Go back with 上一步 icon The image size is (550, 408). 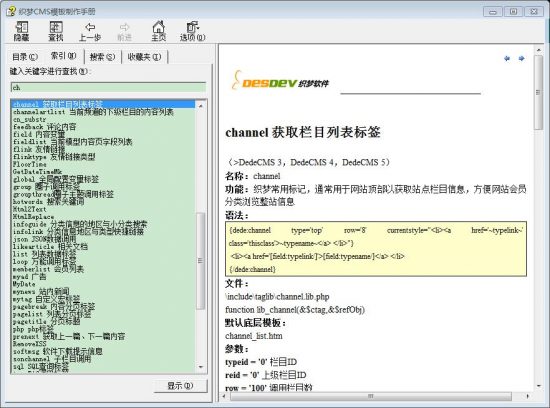click(x=90, y=31)
